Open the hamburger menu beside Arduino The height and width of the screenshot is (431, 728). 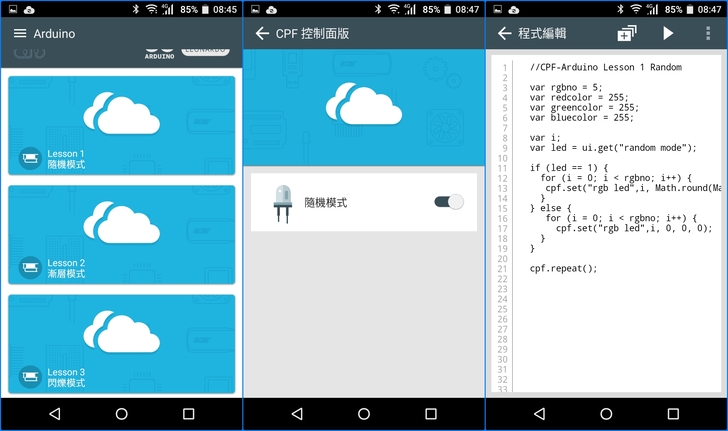[x=20, y=33]
